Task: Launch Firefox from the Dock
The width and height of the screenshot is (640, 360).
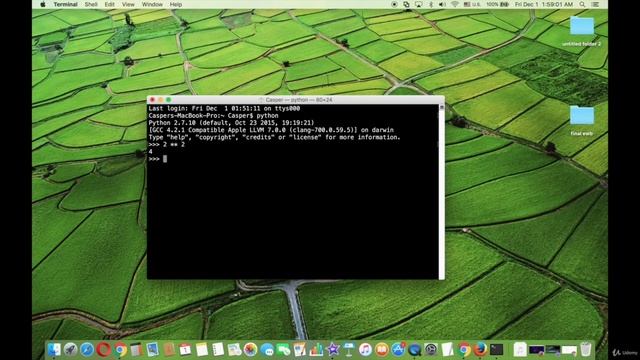Action: (x=480, y=349)
